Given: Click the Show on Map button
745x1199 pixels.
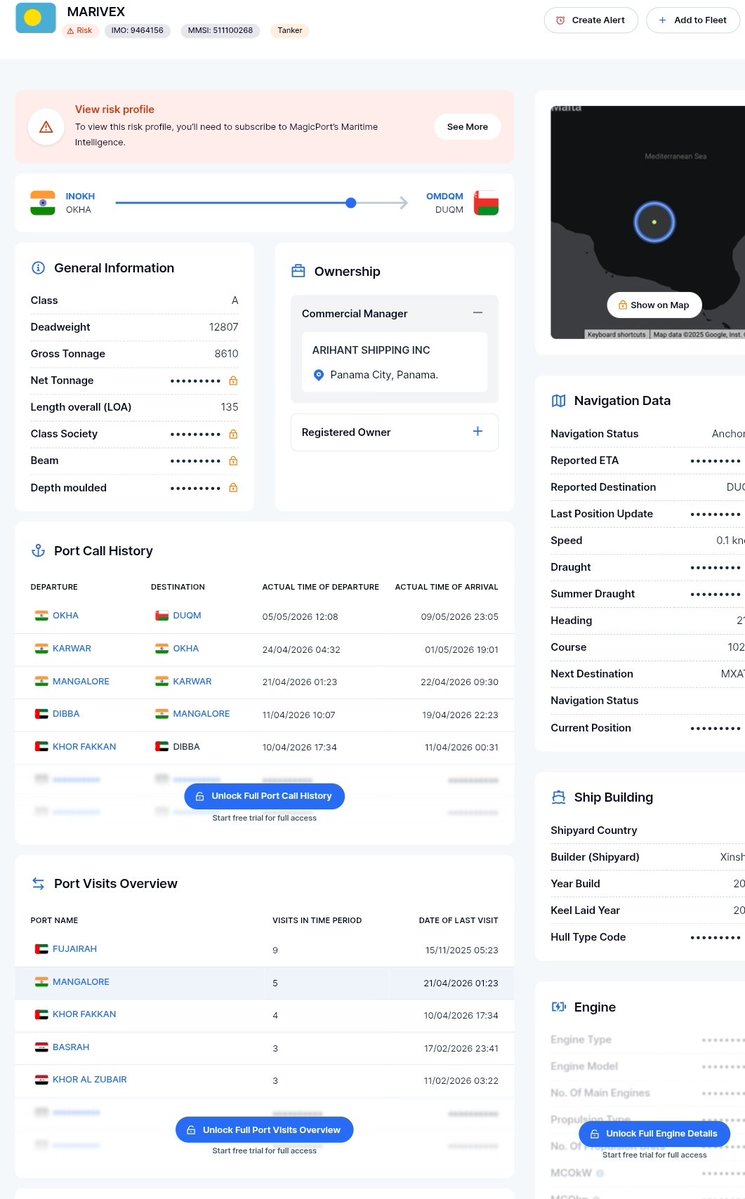Looking at the screenshot, I should tap(654, 304).
